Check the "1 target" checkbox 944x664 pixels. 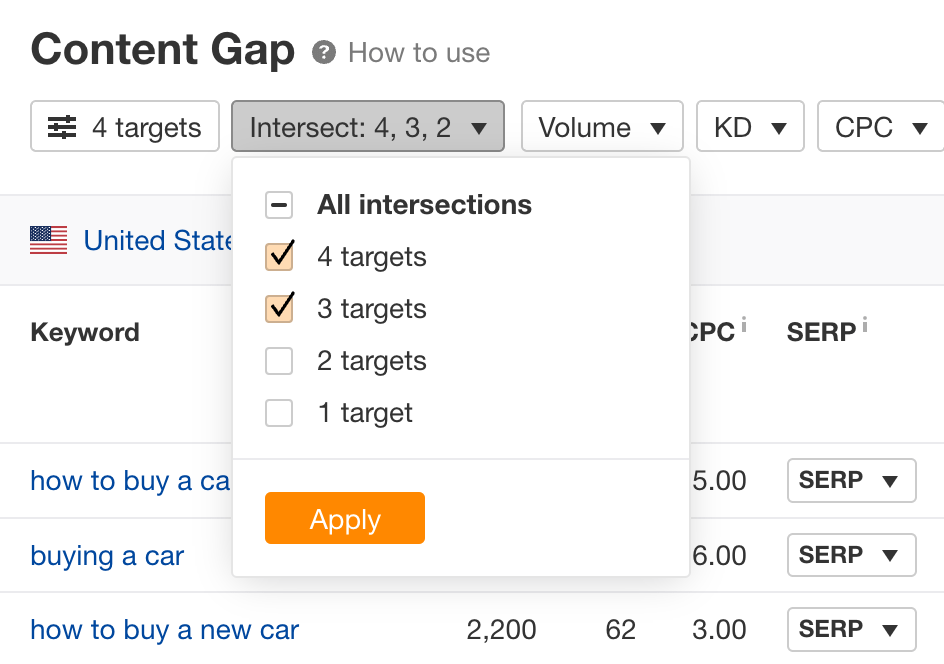[279, 413]
